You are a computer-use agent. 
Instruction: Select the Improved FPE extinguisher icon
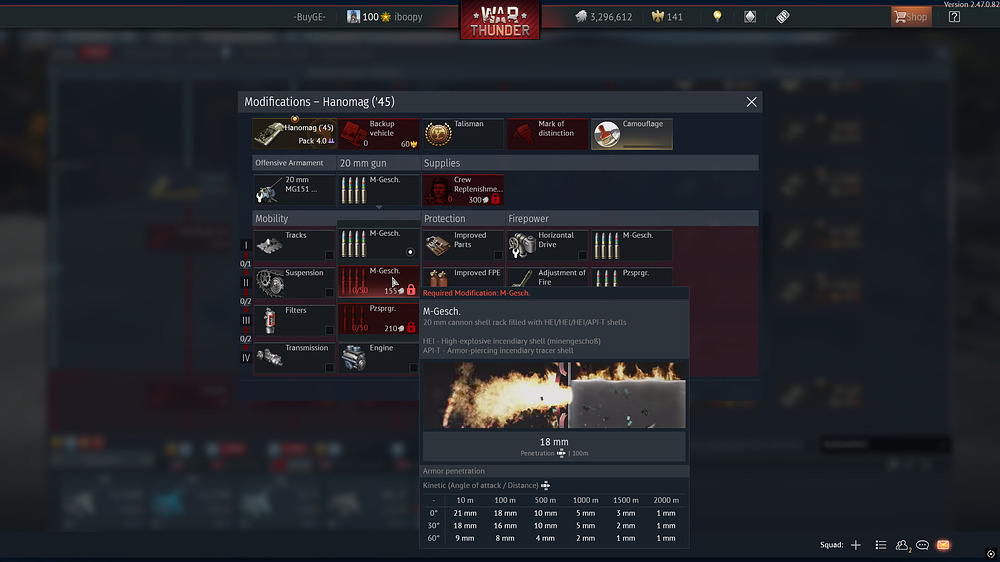click(x=438, y=277)
